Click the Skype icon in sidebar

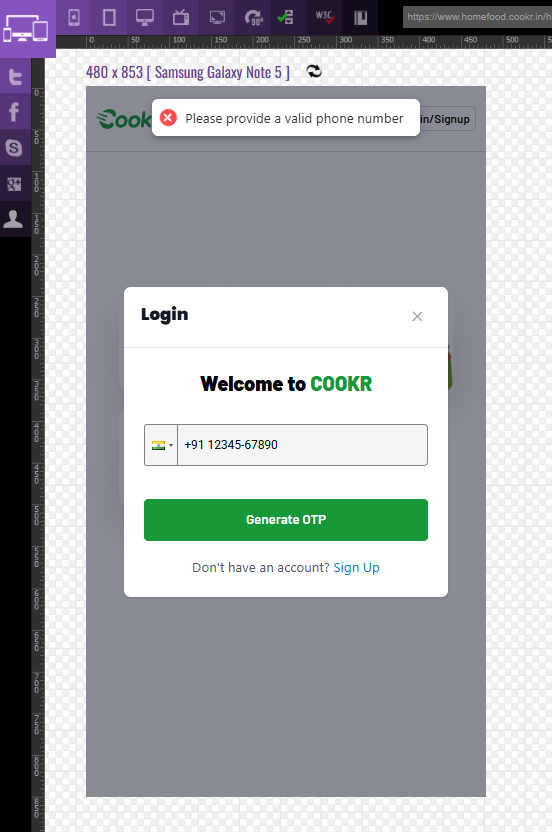[x=15, y=148]
